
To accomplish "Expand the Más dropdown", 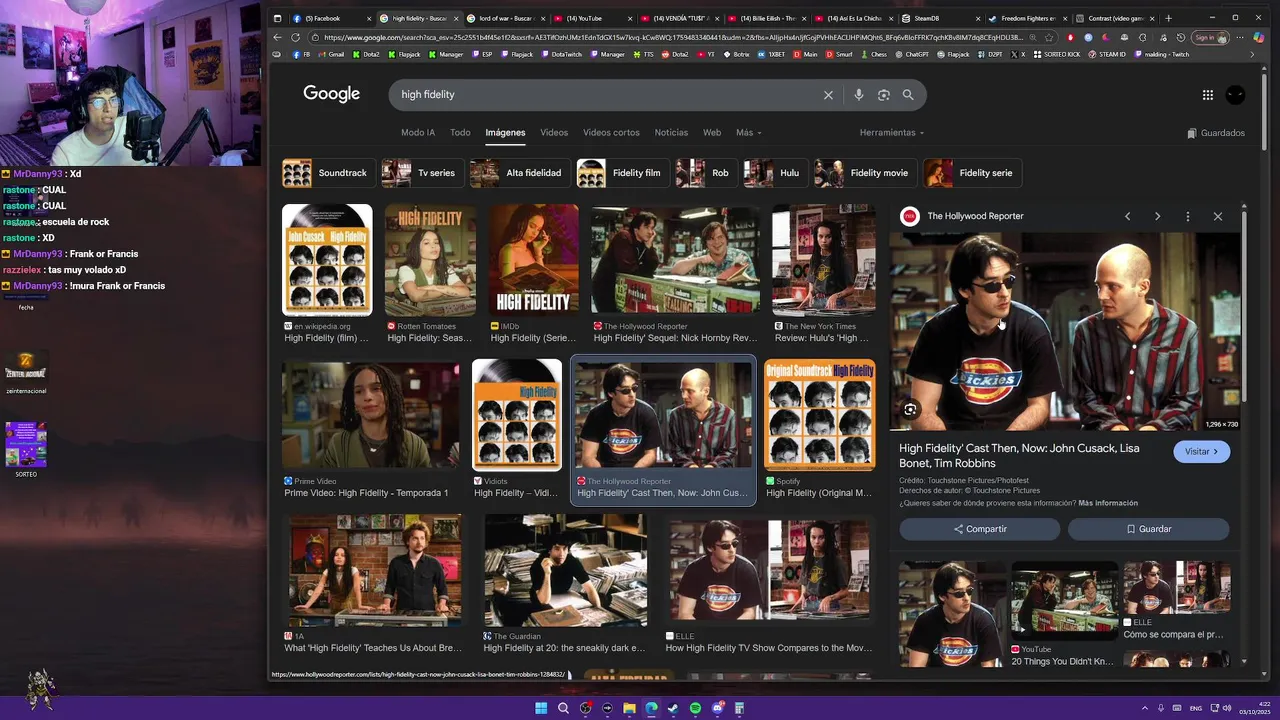I will [x=748, y=133].
